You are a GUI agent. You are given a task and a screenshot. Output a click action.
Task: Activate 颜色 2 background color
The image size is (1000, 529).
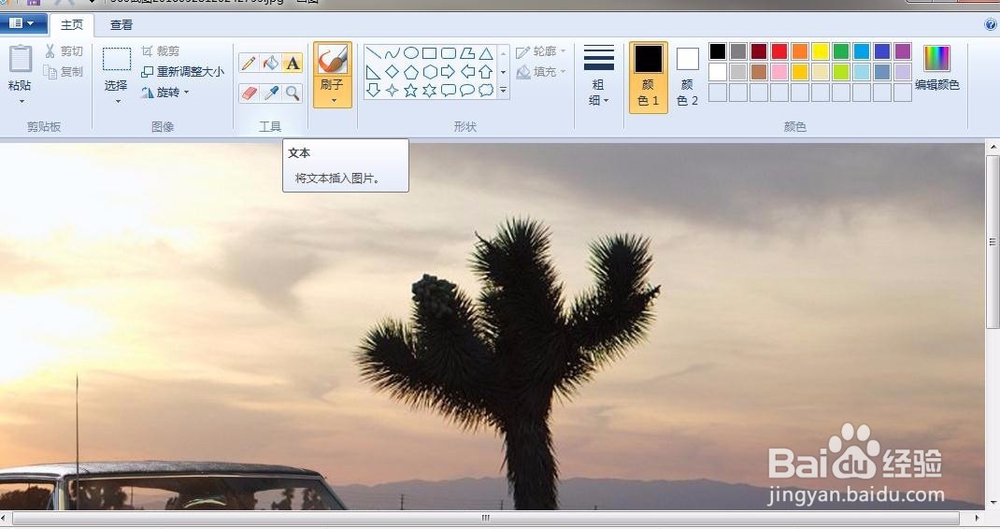pos(688,77)
